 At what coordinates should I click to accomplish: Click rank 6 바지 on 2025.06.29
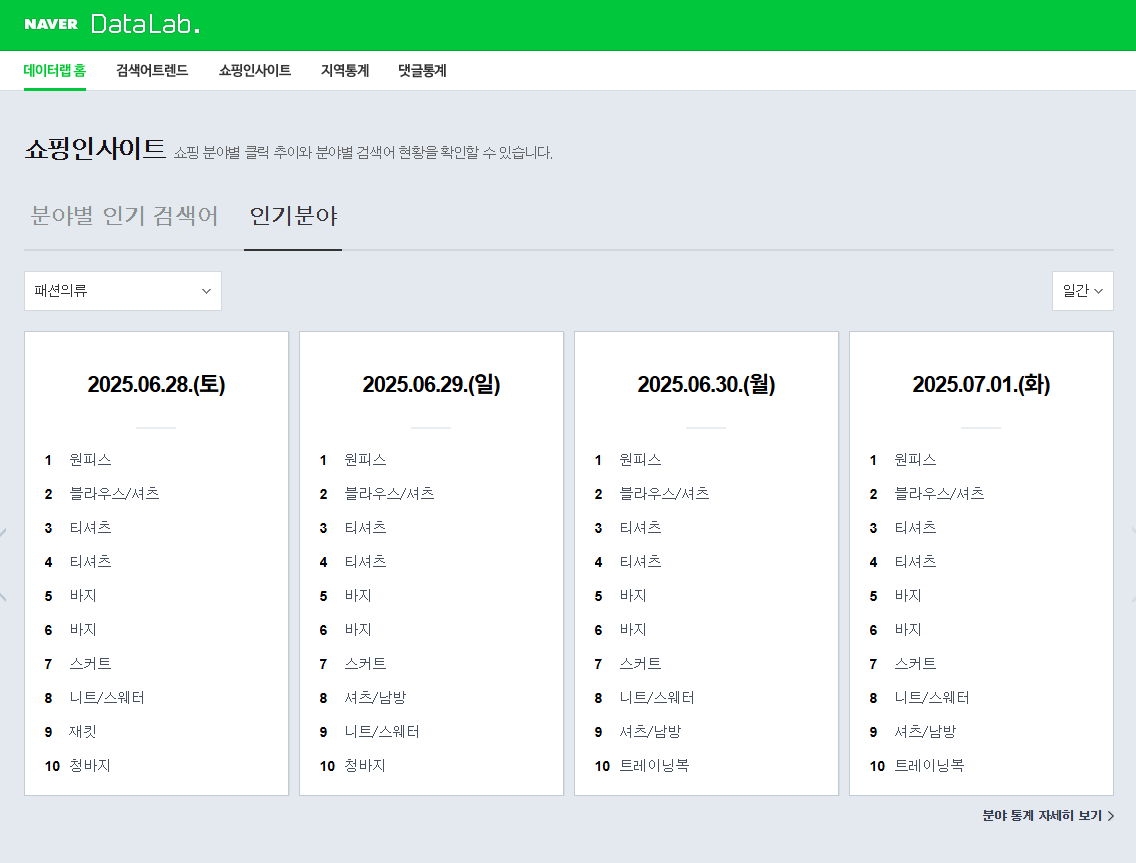tap(358, 630)
